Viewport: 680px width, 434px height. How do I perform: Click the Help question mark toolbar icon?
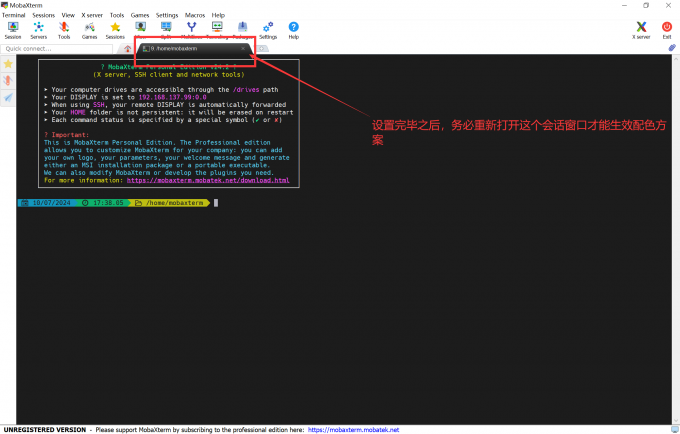tap(294, 30)
